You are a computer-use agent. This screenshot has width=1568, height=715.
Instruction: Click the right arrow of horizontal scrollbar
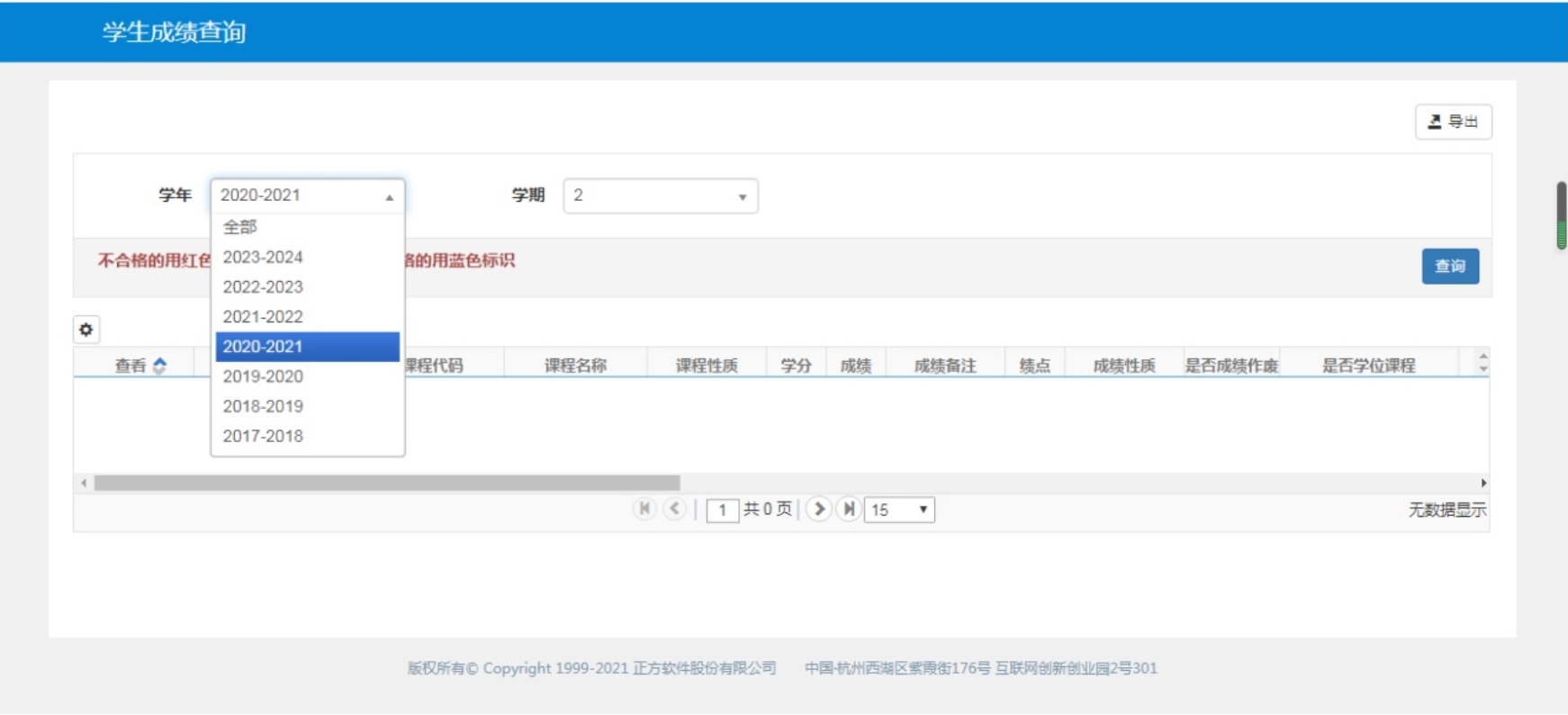1482,484
